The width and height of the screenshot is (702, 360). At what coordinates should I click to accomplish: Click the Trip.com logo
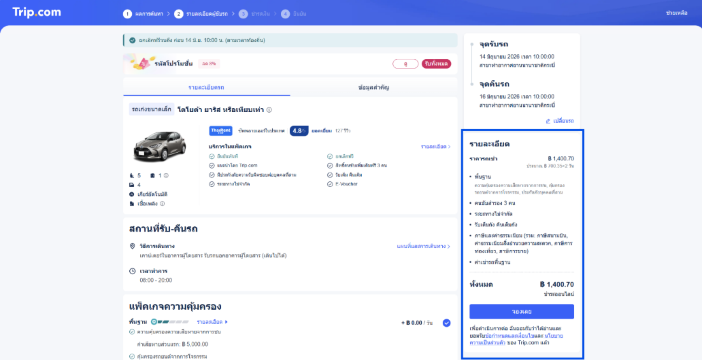tap(37, 12)
